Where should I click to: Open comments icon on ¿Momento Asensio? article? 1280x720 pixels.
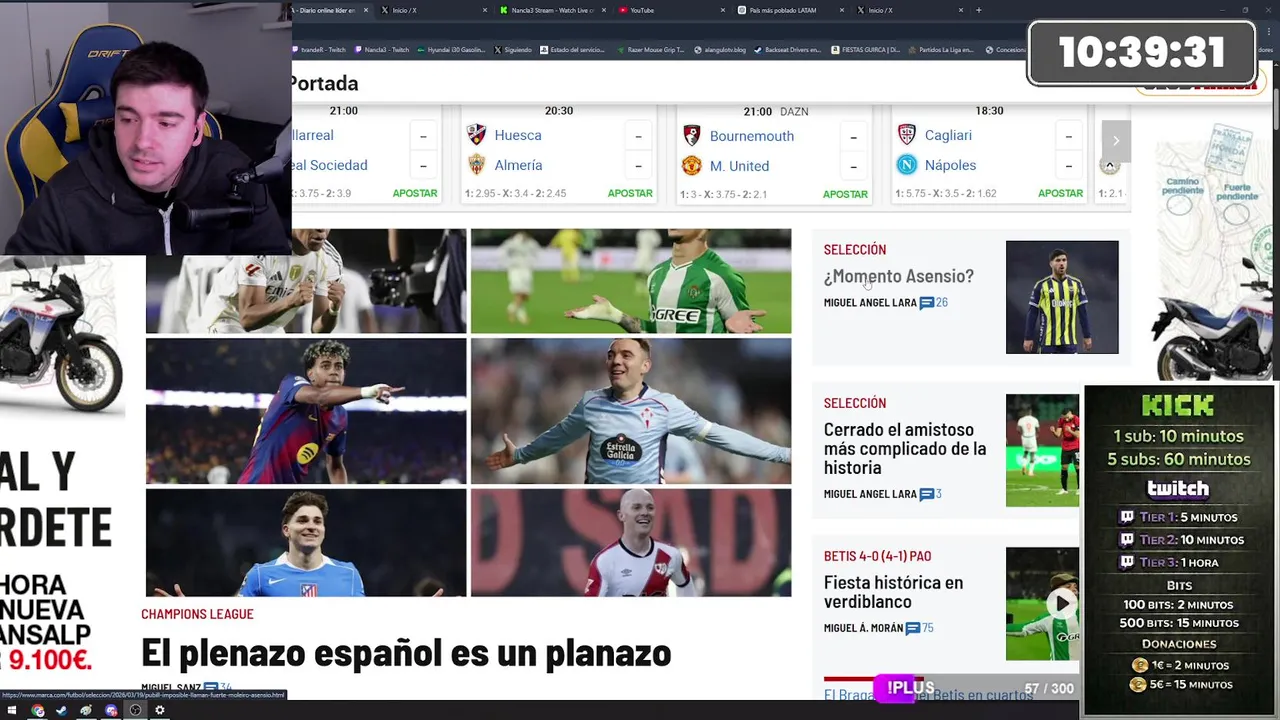click(927, 302)
